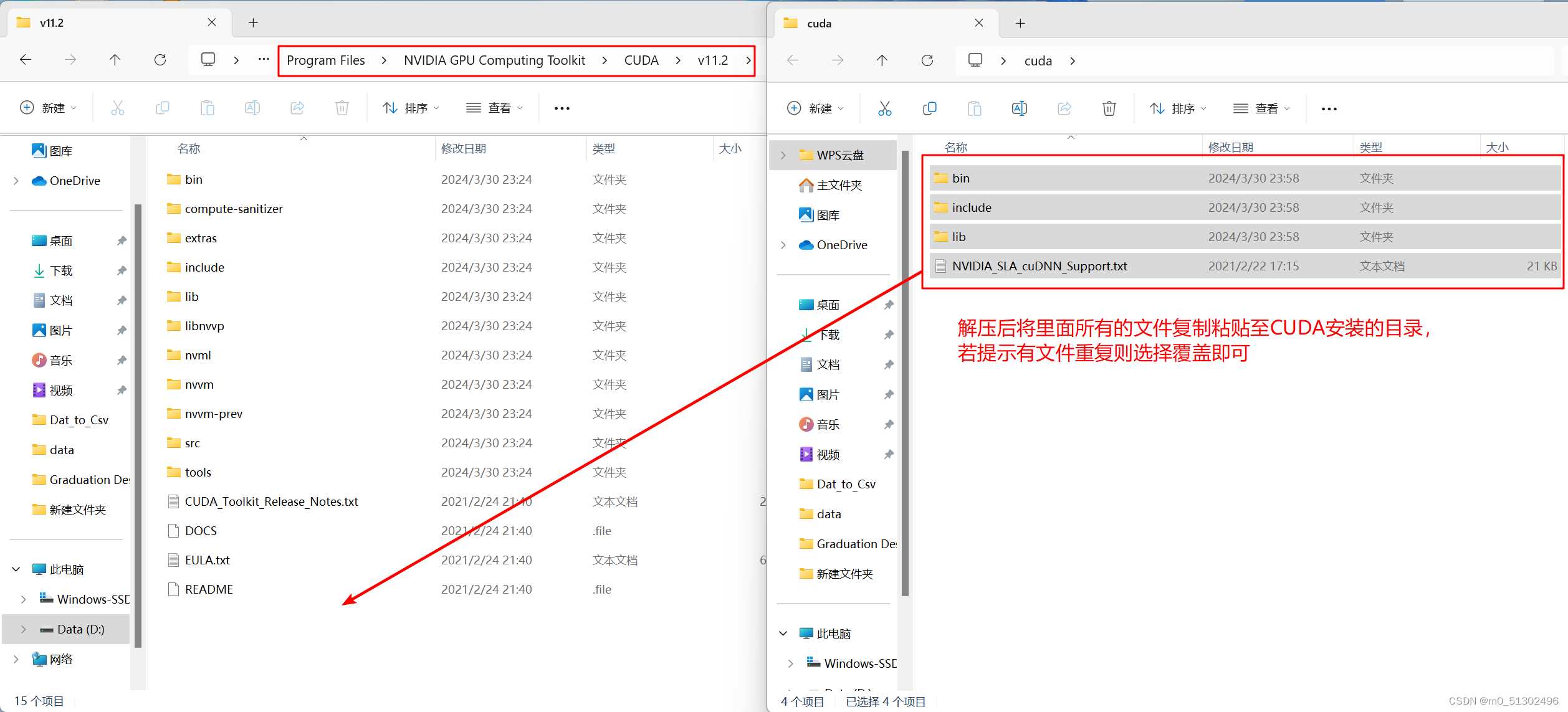This screenshot has width=1568, height=712.
Task: Navigate to CUDA via the breadcrumb
Action: pyautogui.click(x=641, y=60)
